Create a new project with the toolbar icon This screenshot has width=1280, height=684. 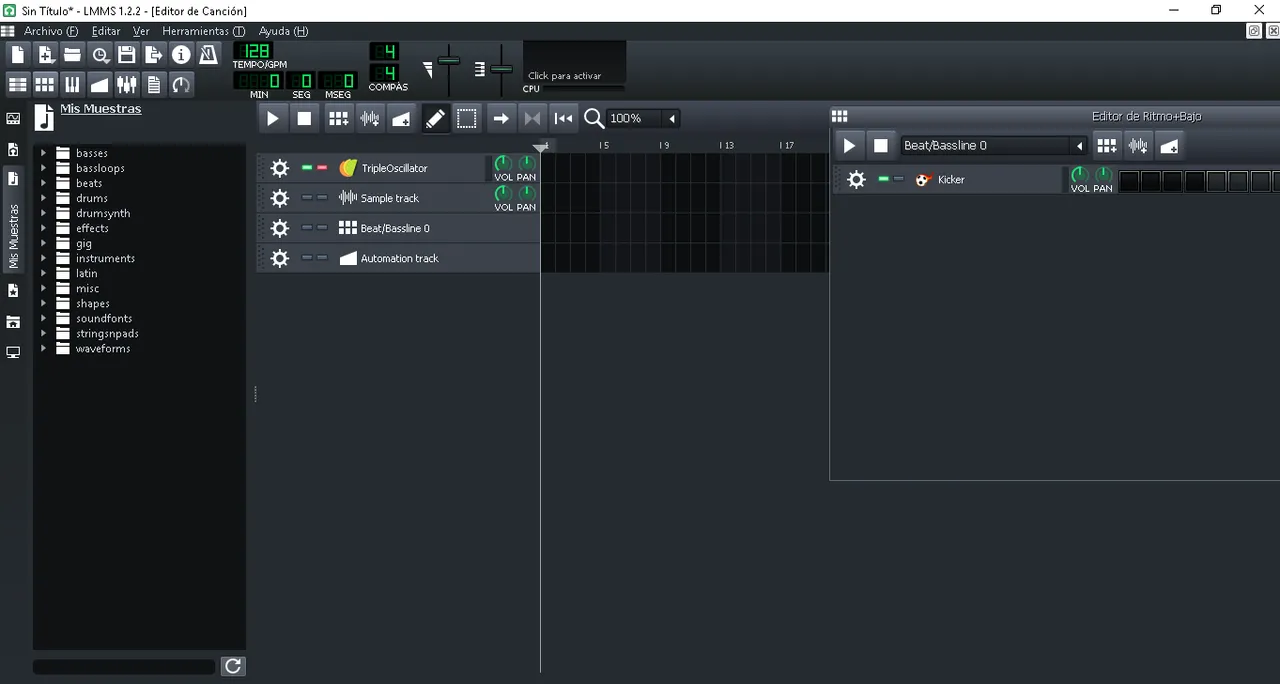coord(18,55)
